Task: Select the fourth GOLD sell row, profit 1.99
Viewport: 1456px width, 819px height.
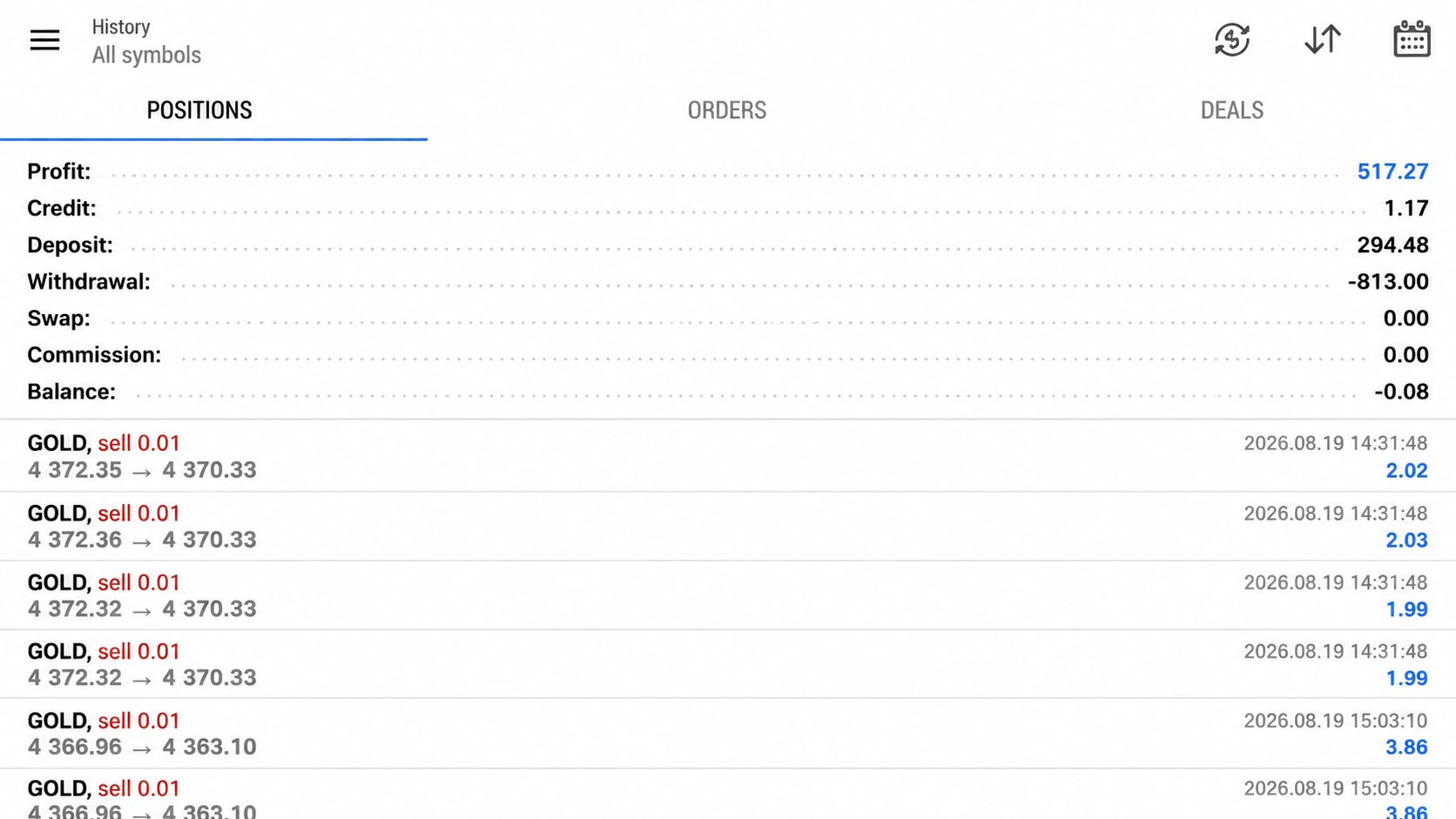Action: pos(728,664)
